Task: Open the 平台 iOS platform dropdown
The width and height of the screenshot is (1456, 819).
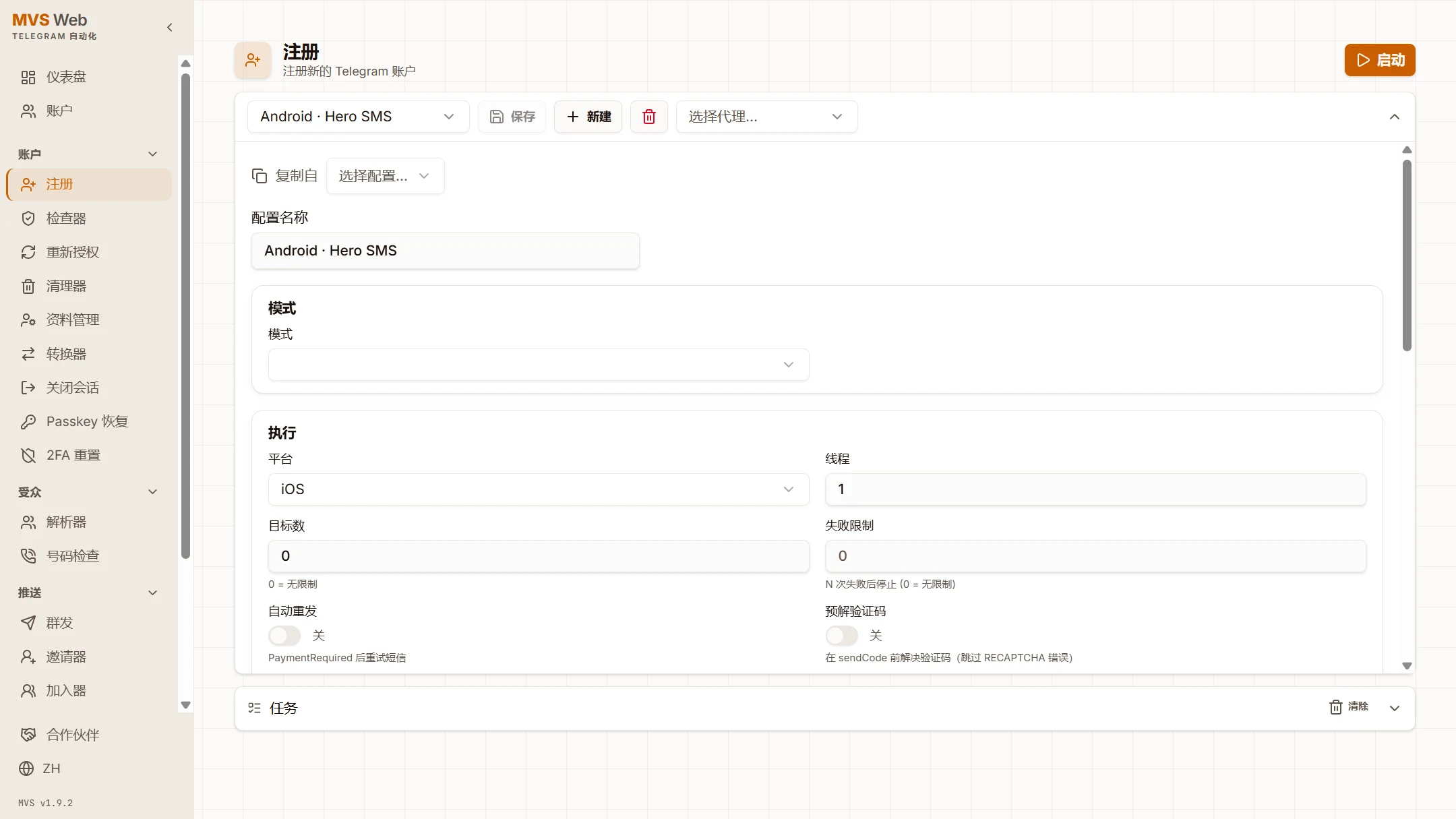Action: tap(538, 489)
